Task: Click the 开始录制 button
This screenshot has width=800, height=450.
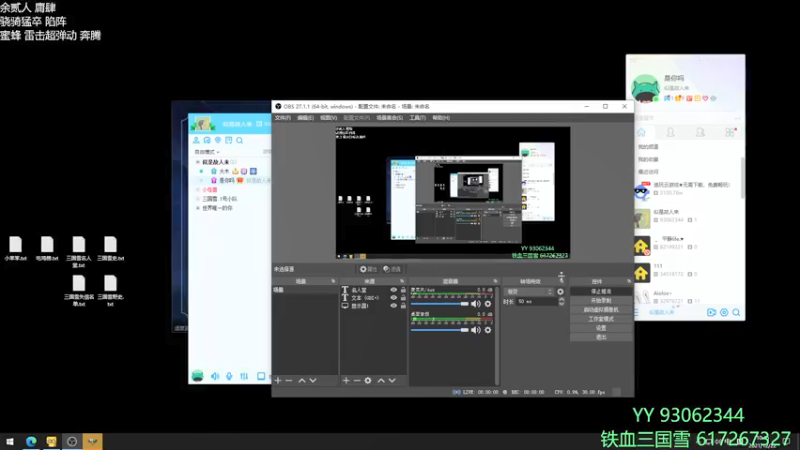Action: [x=601, y=301]
